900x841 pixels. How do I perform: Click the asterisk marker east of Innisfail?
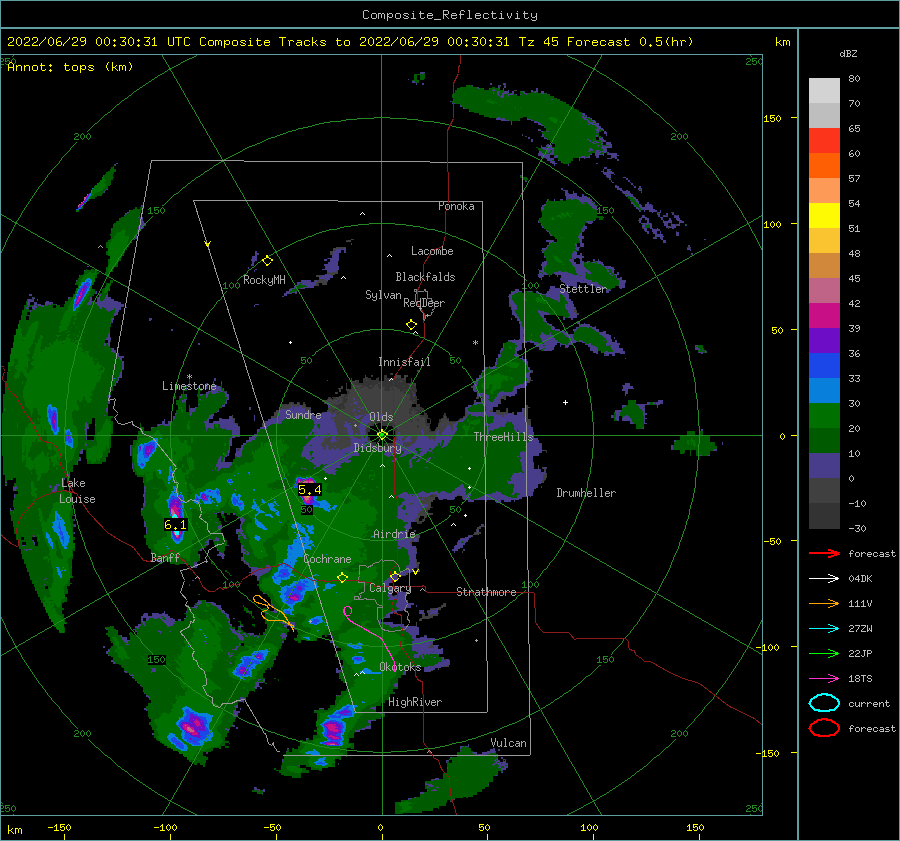pyautogui.click(x=475, y=343)
